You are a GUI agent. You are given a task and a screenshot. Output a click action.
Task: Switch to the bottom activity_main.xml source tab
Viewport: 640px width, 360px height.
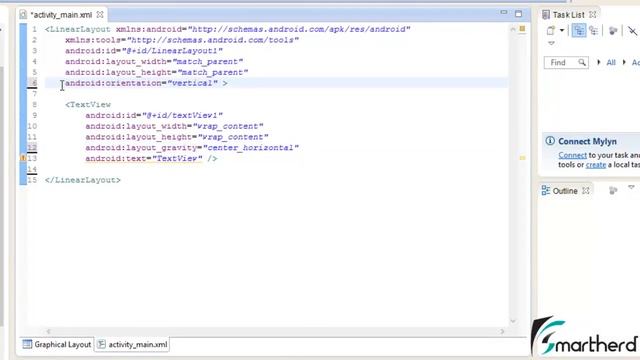[x=132, y=344]
